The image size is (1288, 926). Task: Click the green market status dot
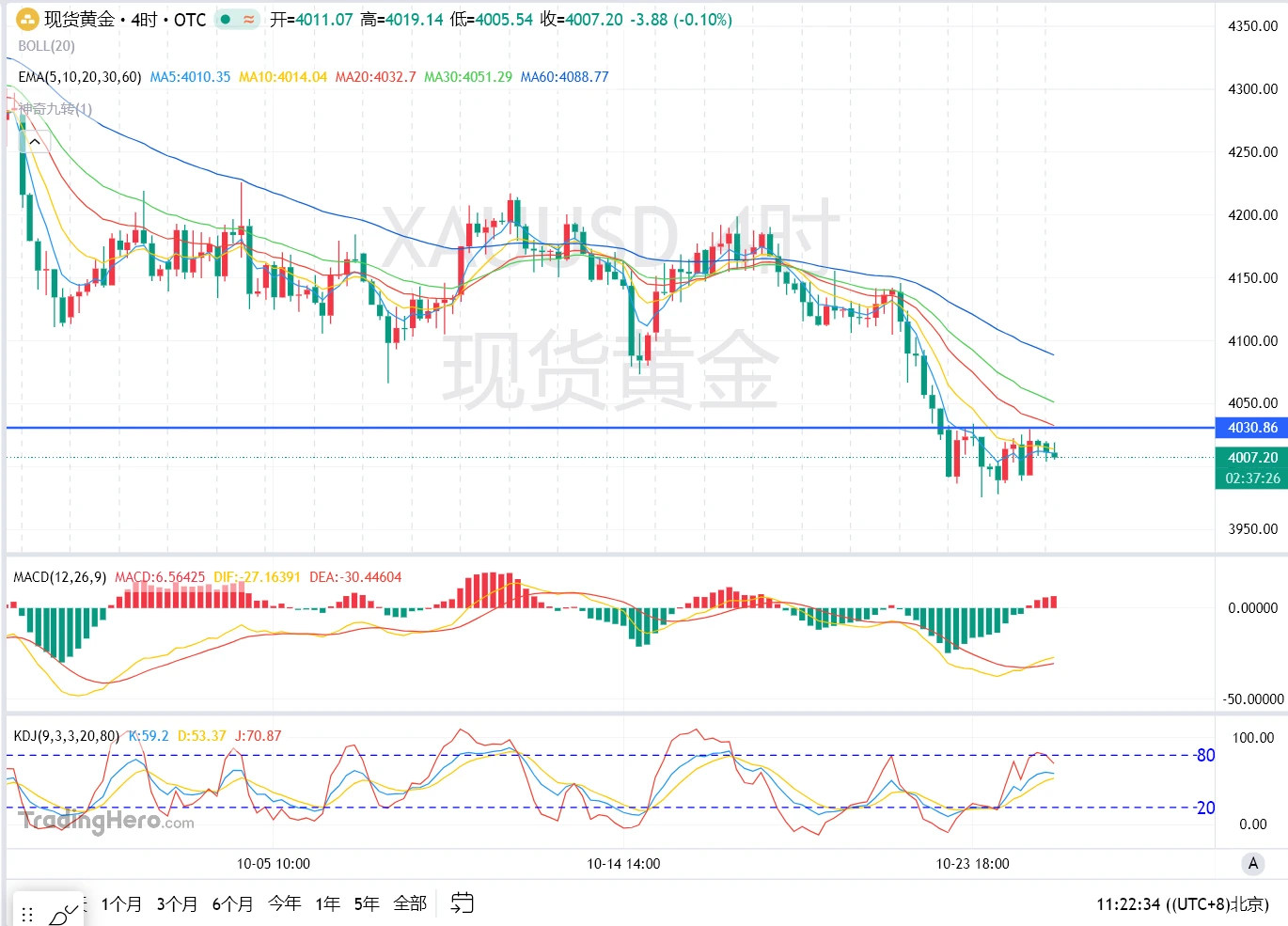[226, 19]
